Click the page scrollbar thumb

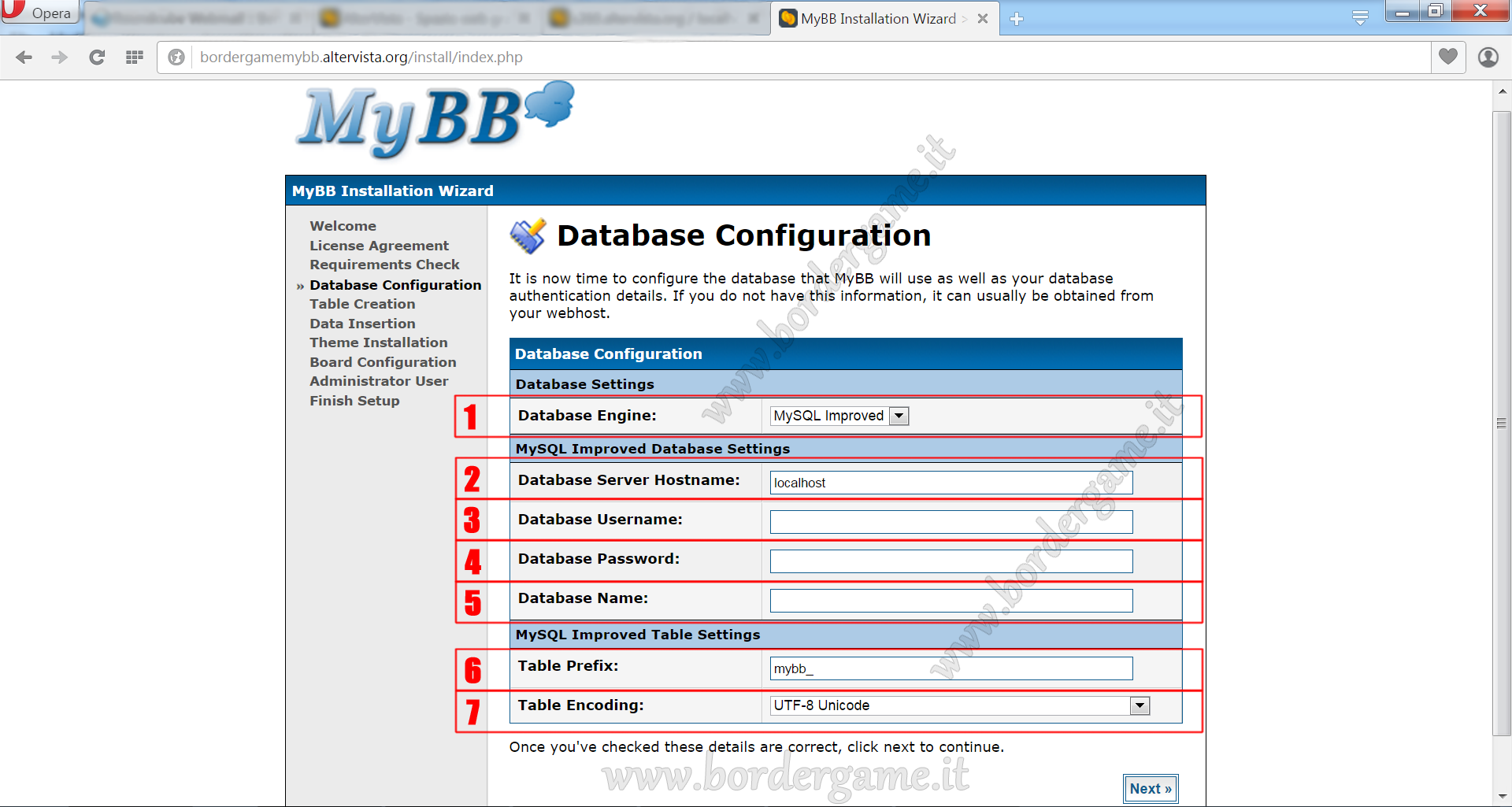pos(1502,424)
